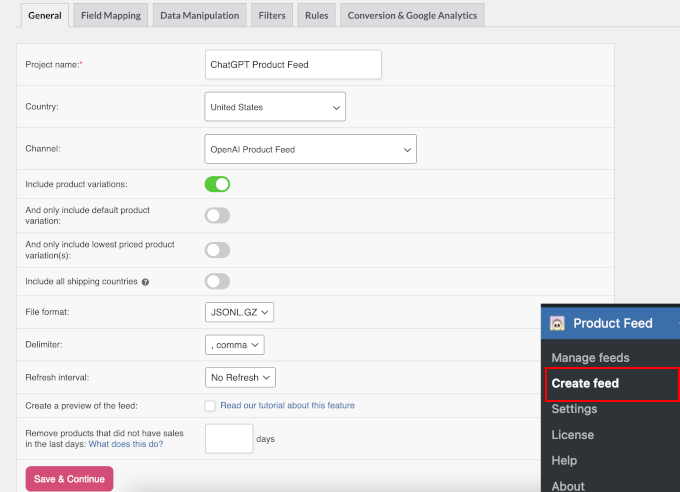Click the What does this do? link
This screenshot has height=492, width=680.
pos(126,444)
